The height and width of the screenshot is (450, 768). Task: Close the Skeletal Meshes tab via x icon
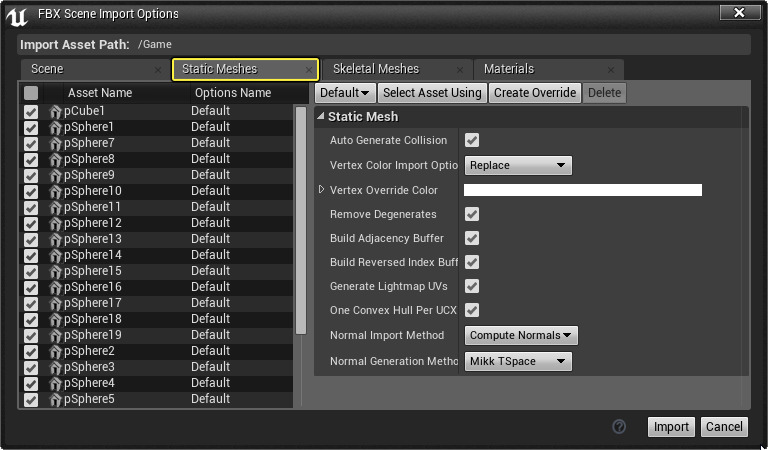tap(460, 70)
